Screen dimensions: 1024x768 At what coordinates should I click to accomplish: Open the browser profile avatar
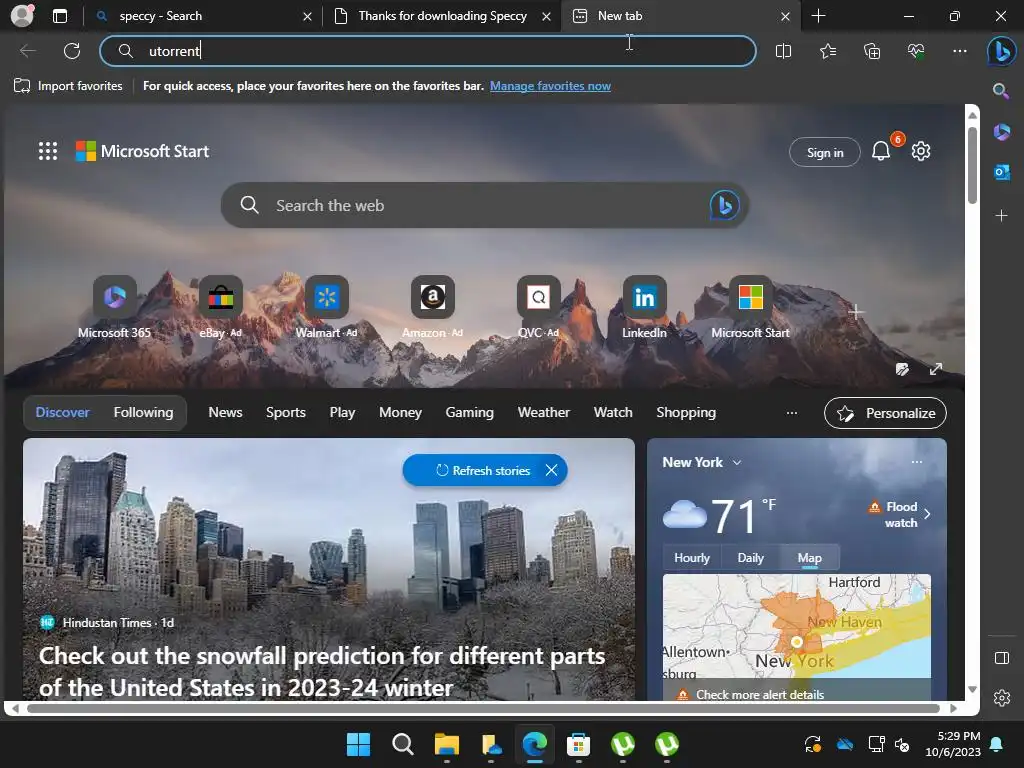pyautogui.click(x=22, y=16)
